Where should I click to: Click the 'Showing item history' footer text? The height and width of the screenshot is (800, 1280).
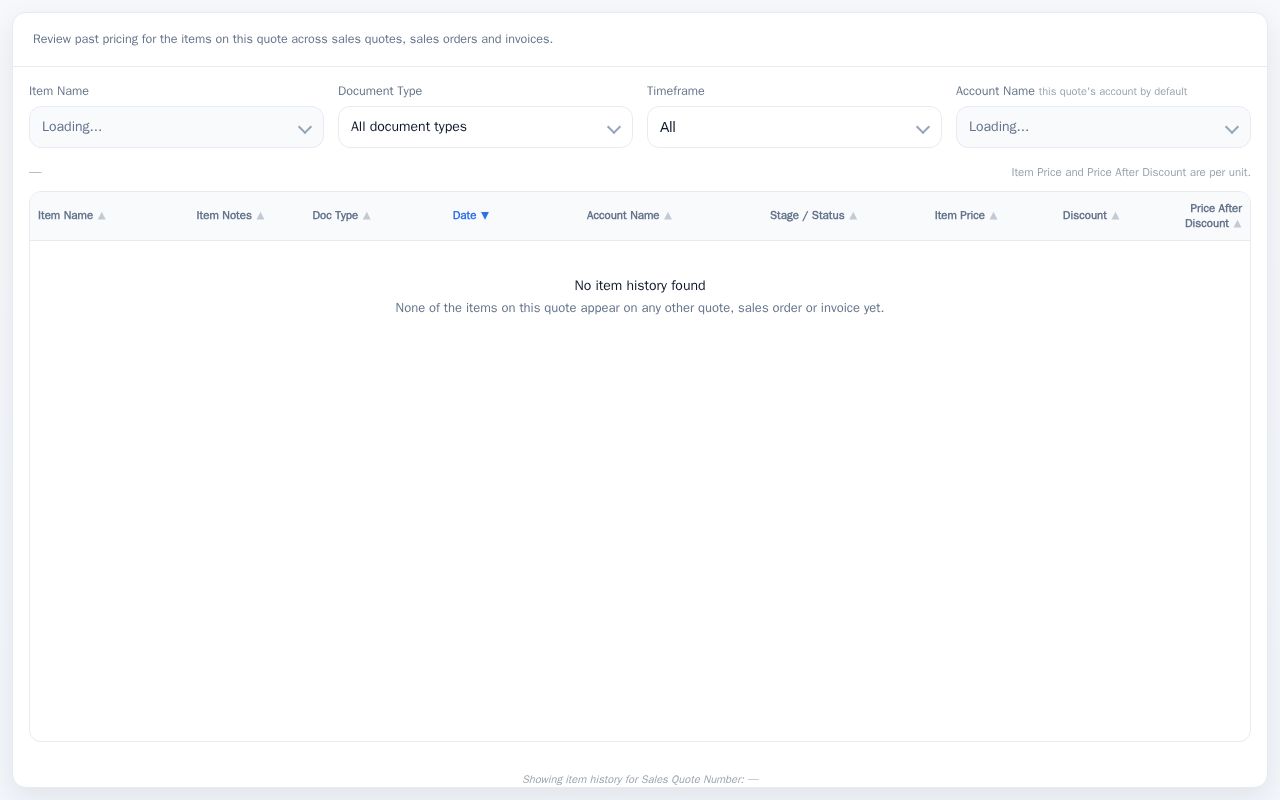coord(640,779)
